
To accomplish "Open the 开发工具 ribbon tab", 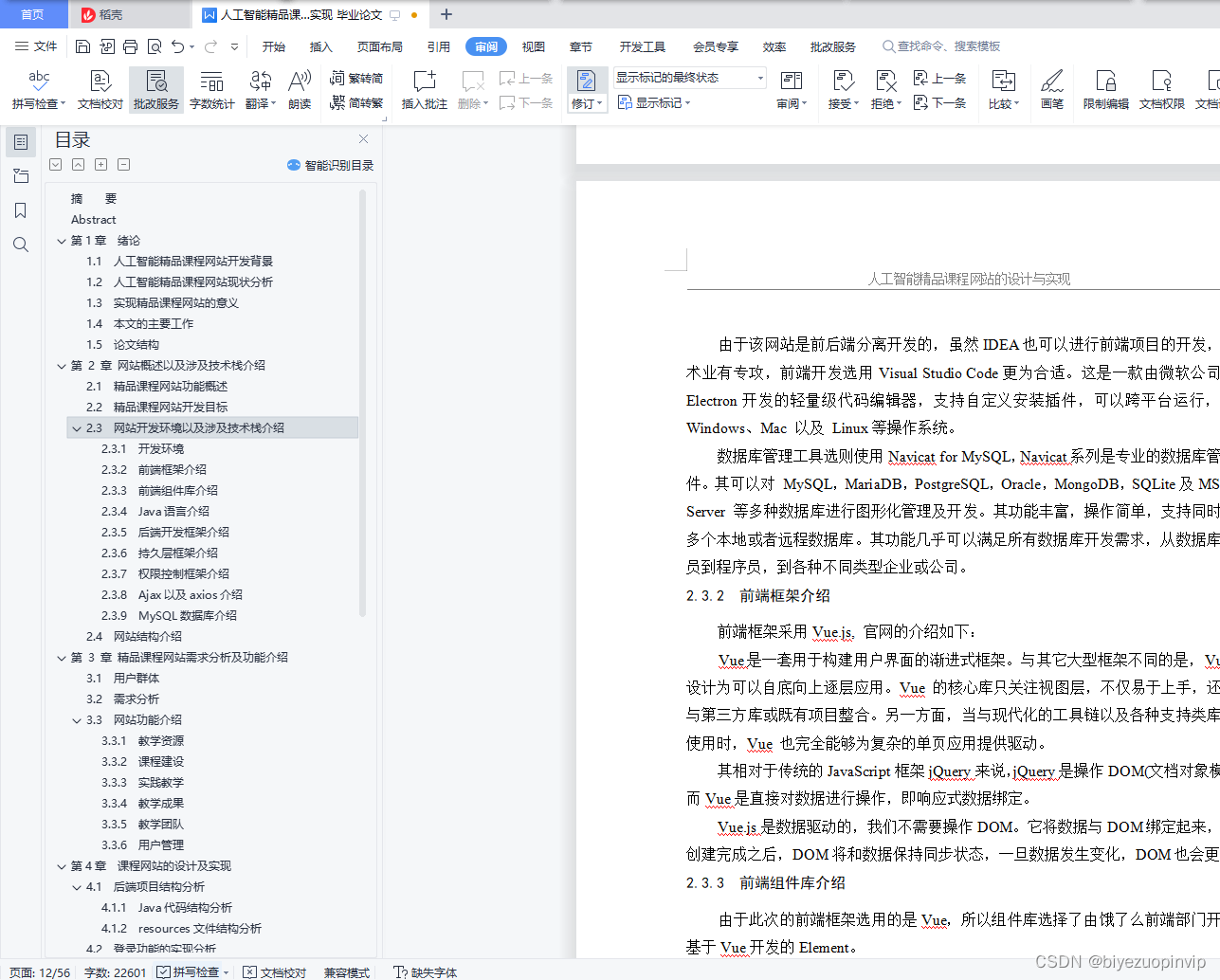I will (643, 46).
